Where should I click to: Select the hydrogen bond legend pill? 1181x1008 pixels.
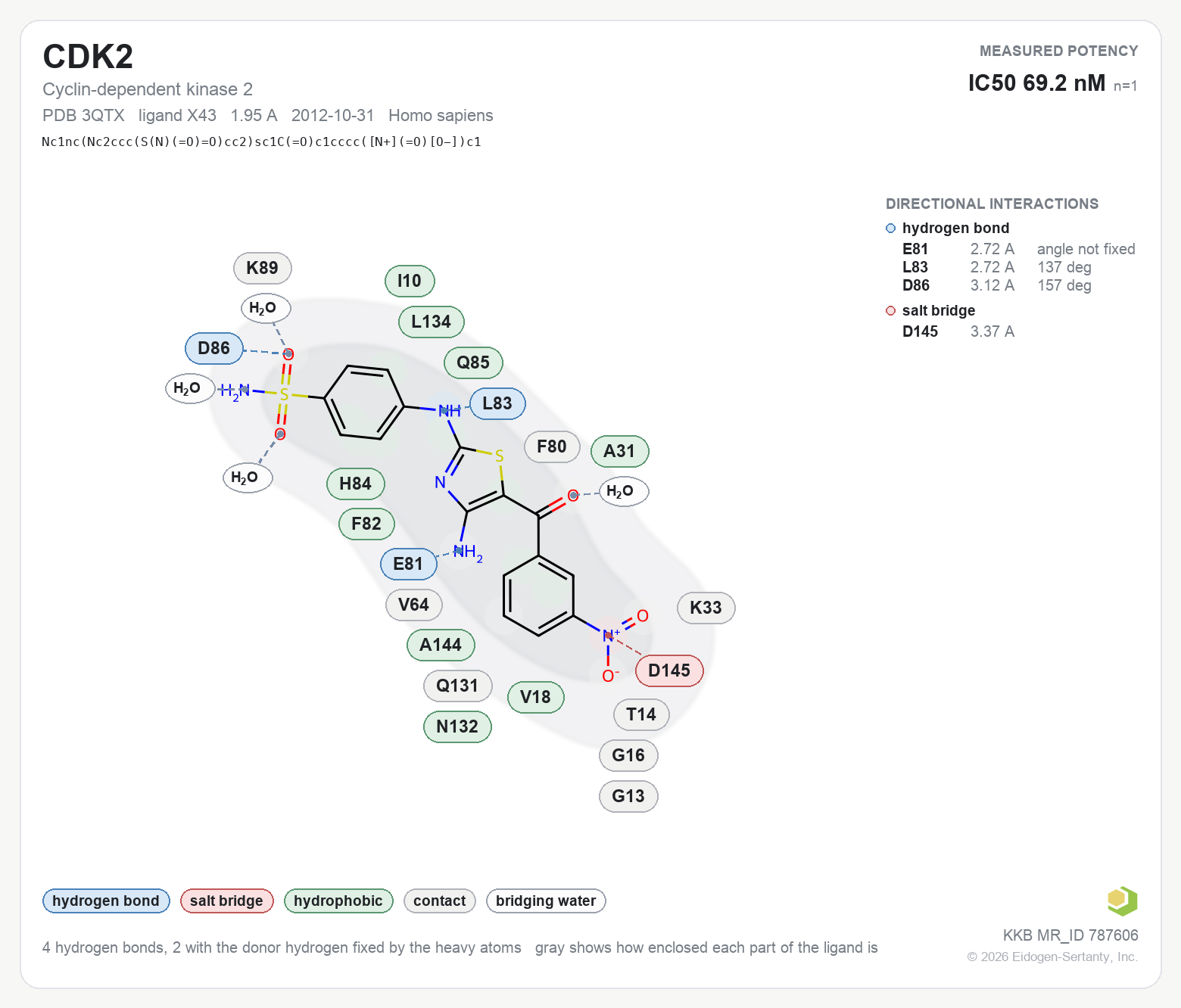106,901
